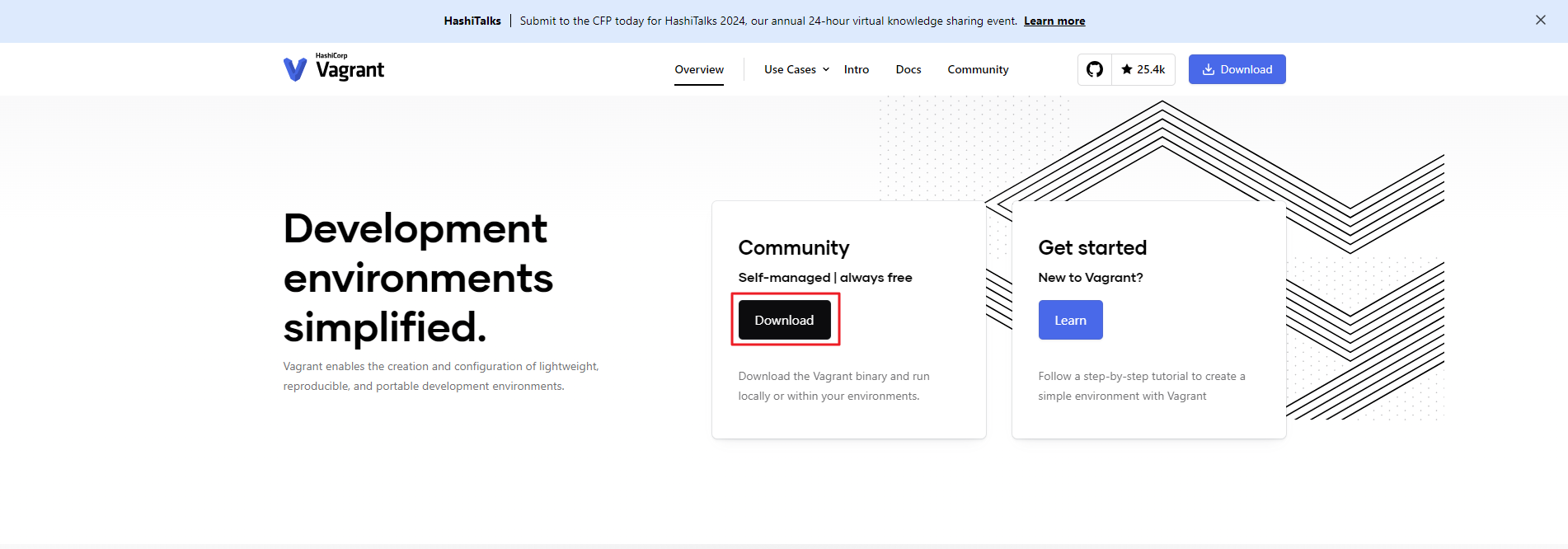Click the 'Vagrant enables the creation' description

pos(441,376)
